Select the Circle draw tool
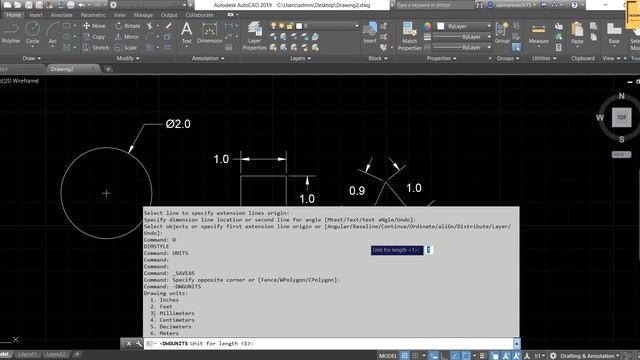Screen dimensions: 640x360 pos(32,33)
